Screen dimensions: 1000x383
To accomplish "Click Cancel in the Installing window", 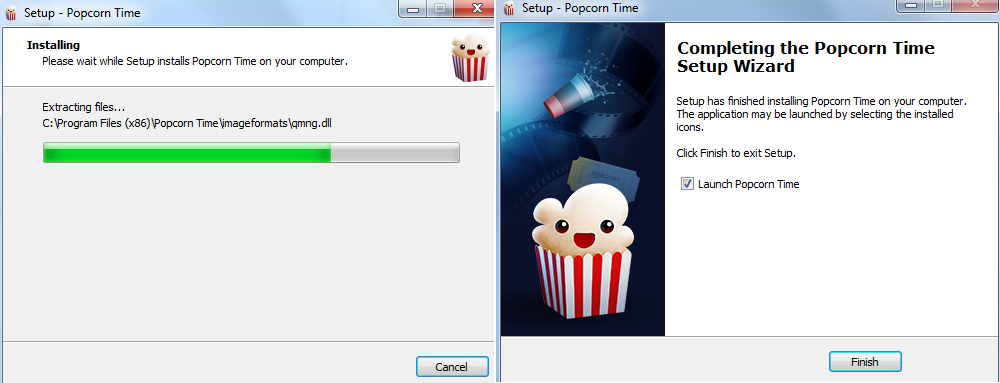I will click(452, 366).
